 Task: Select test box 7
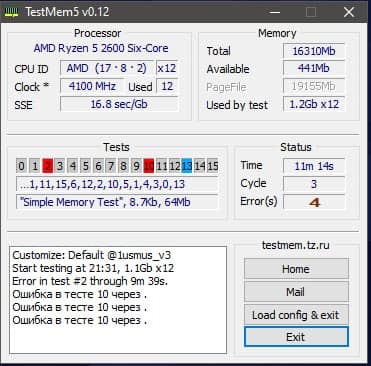click(x=111, y=166)
